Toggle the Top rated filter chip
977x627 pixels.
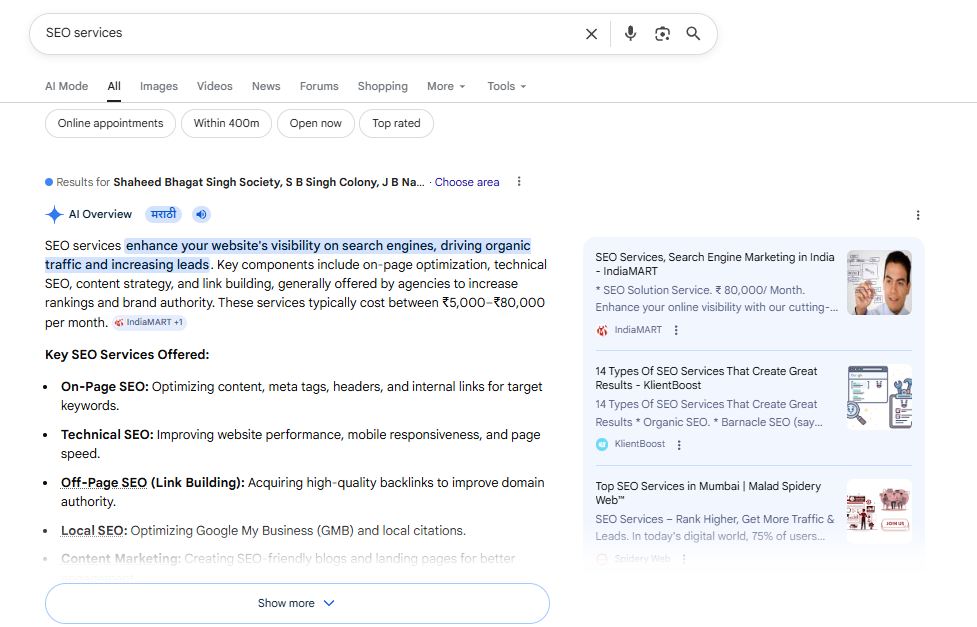(396, 123)
